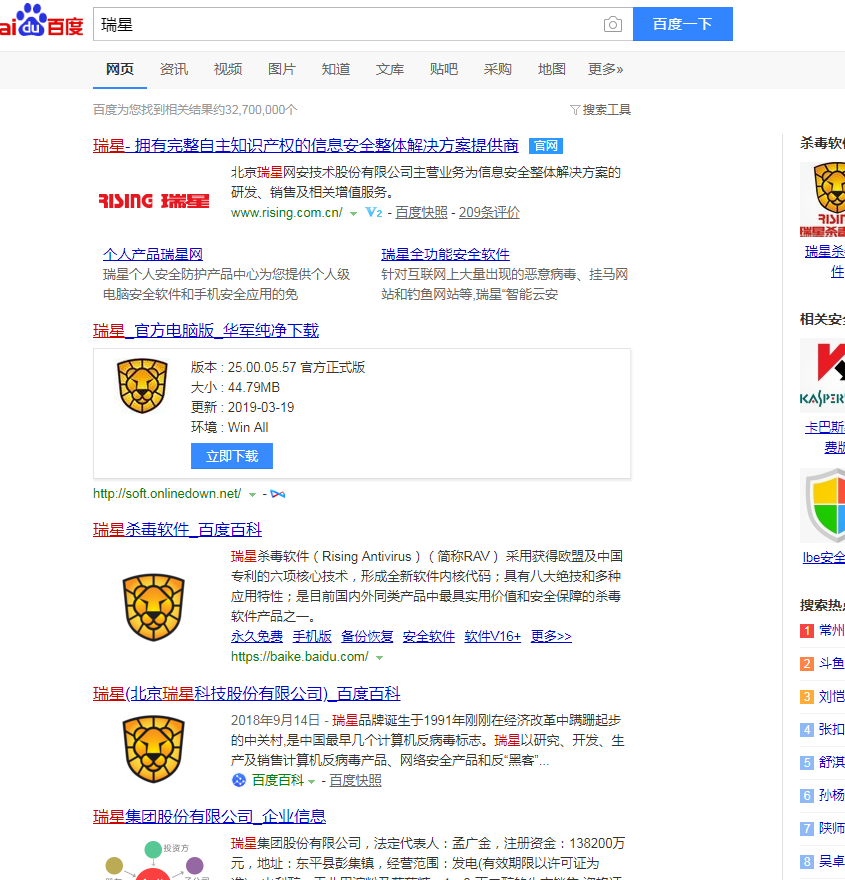
Task: Click the 百度一下 search button
Action: pyautogui.click(x=683, y=24)
